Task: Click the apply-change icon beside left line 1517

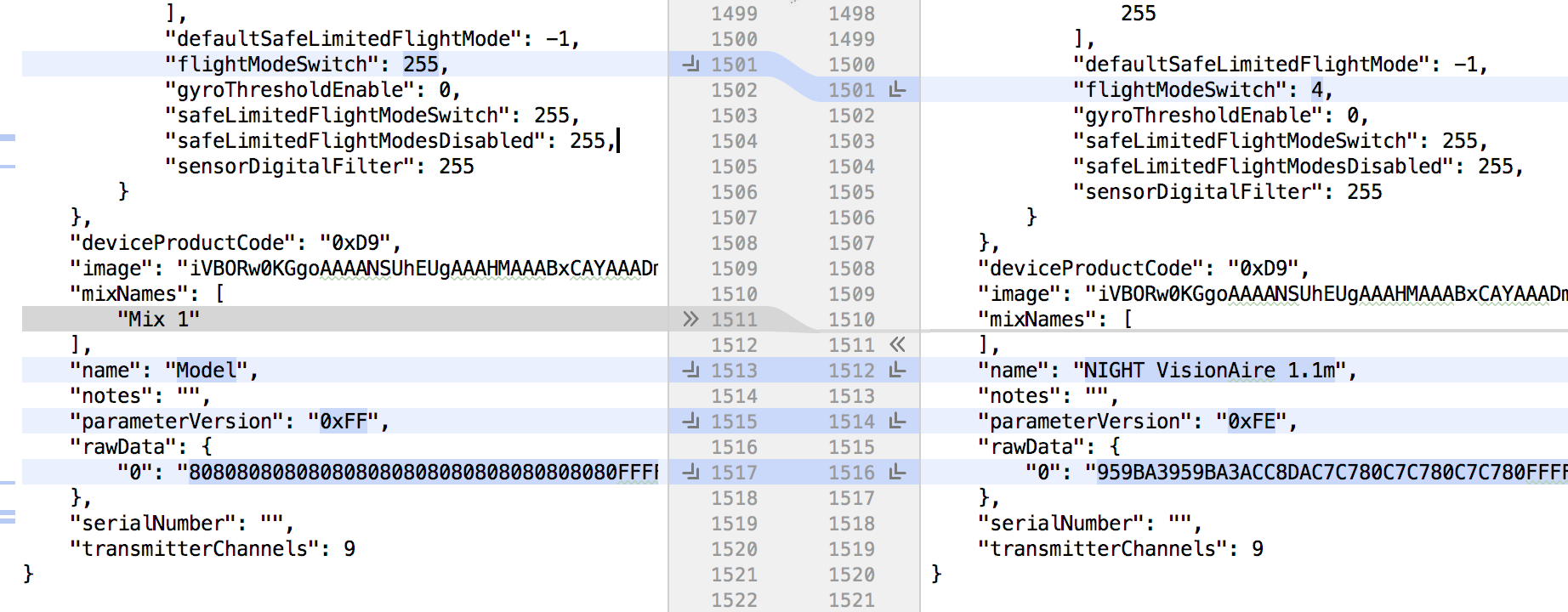Action: (690, 472)
